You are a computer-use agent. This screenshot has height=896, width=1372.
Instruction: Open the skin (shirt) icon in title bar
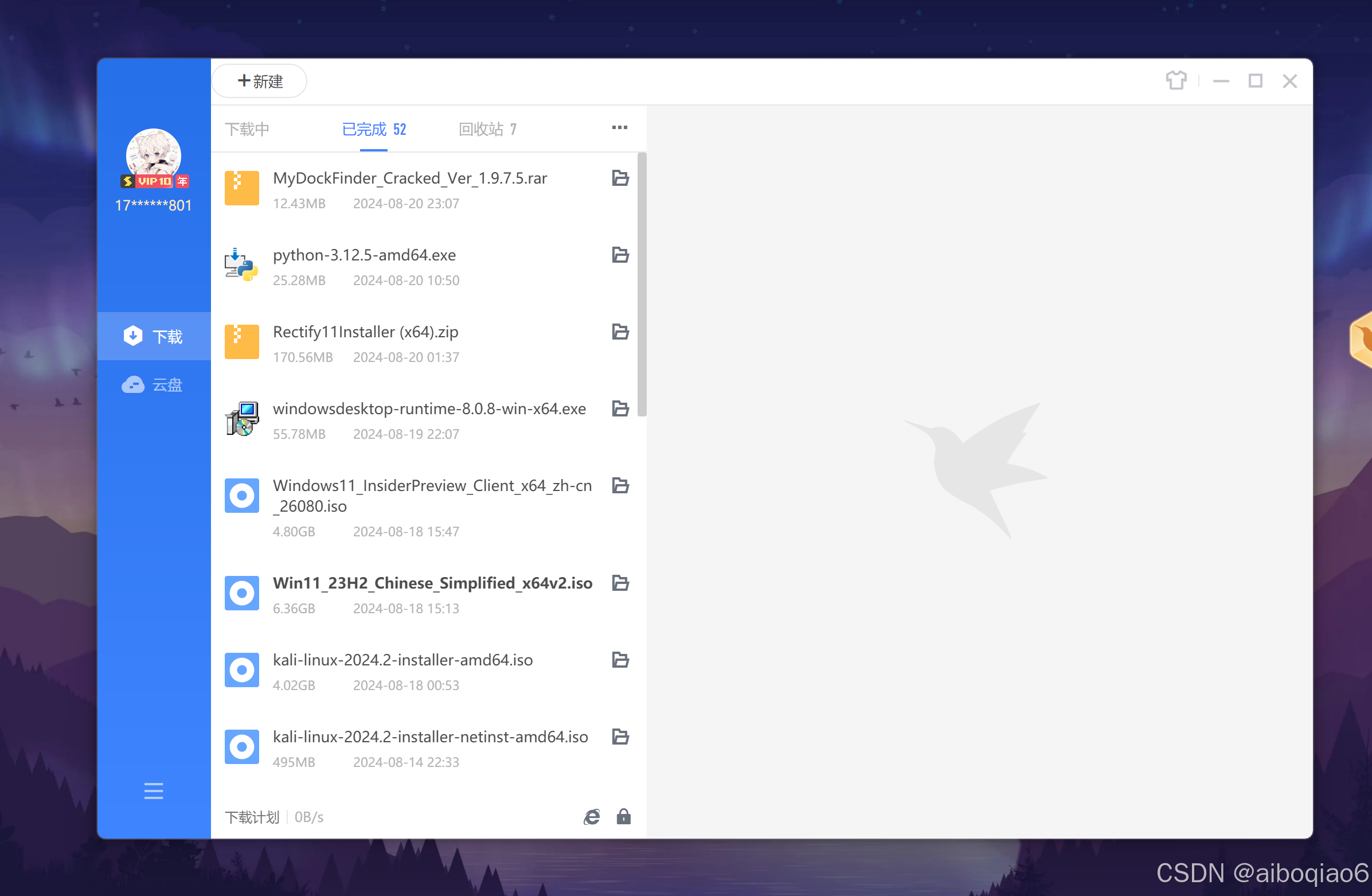[x=1176, y=81]
